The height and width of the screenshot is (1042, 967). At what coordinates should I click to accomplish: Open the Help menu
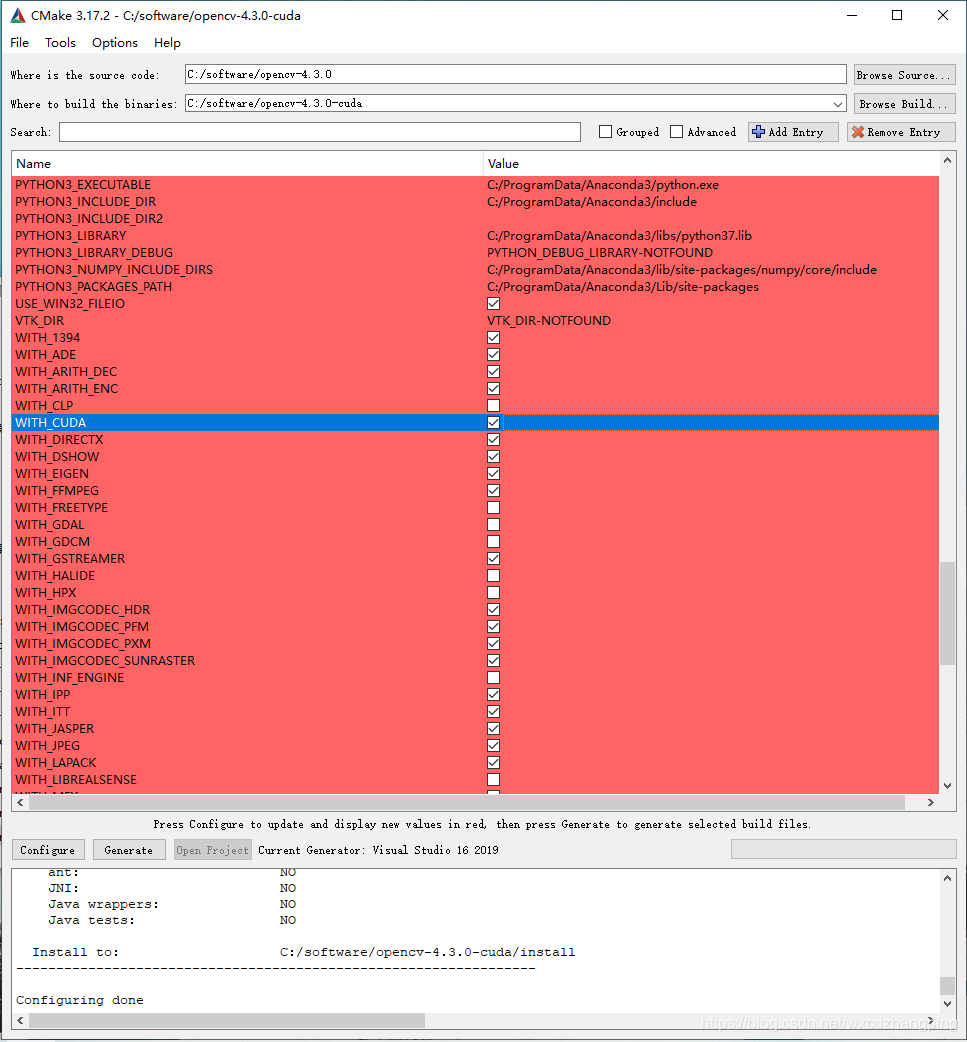[167, 43]
